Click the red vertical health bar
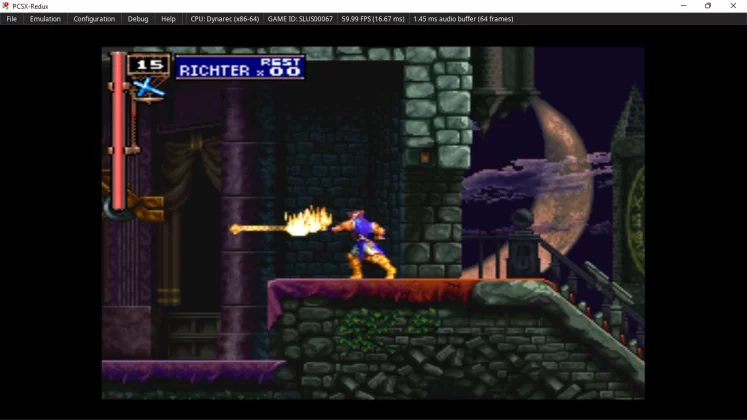747x420 pixels. tap(118, 131)
